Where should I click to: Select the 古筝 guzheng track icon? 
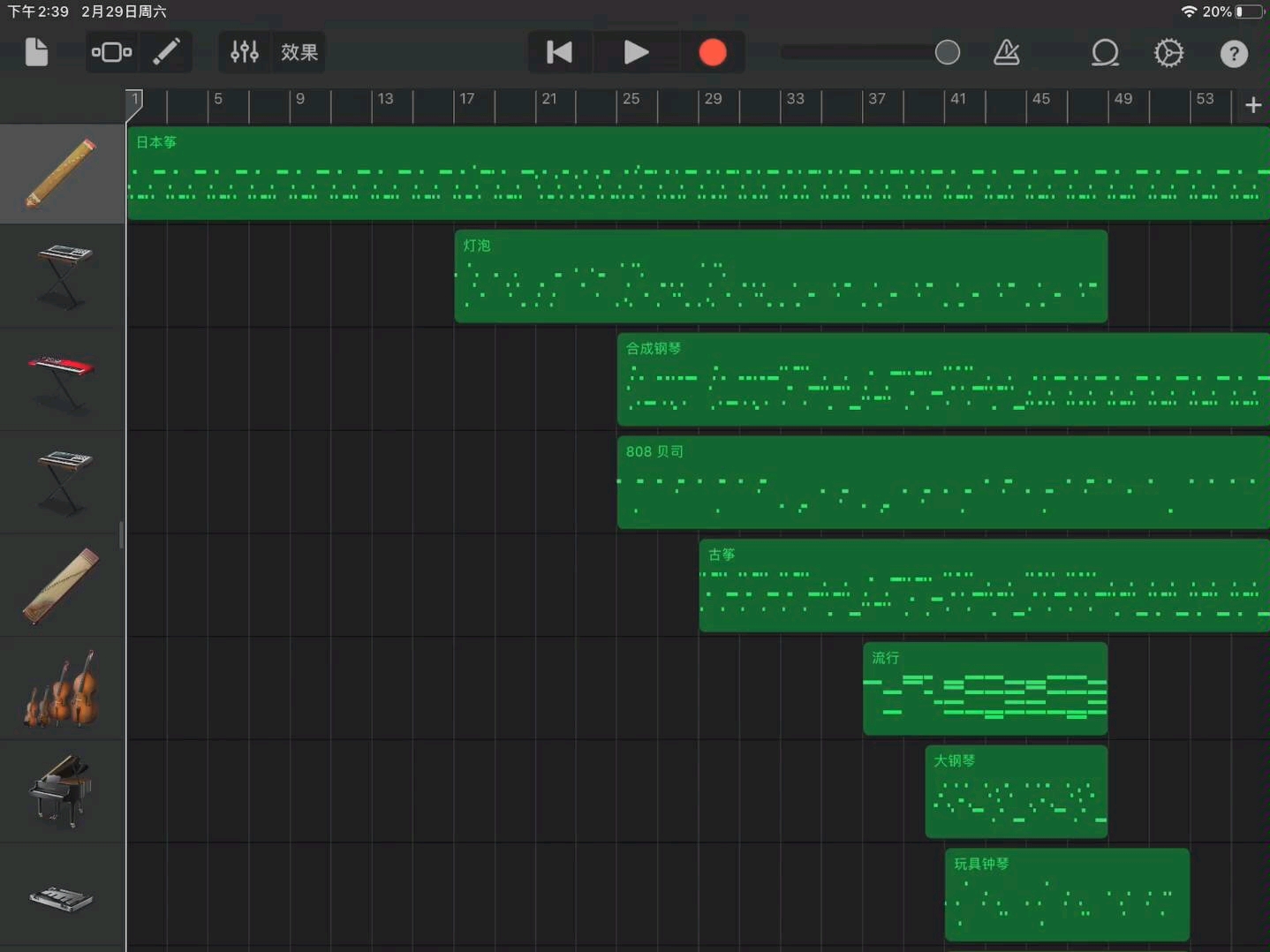click(61, 586)
